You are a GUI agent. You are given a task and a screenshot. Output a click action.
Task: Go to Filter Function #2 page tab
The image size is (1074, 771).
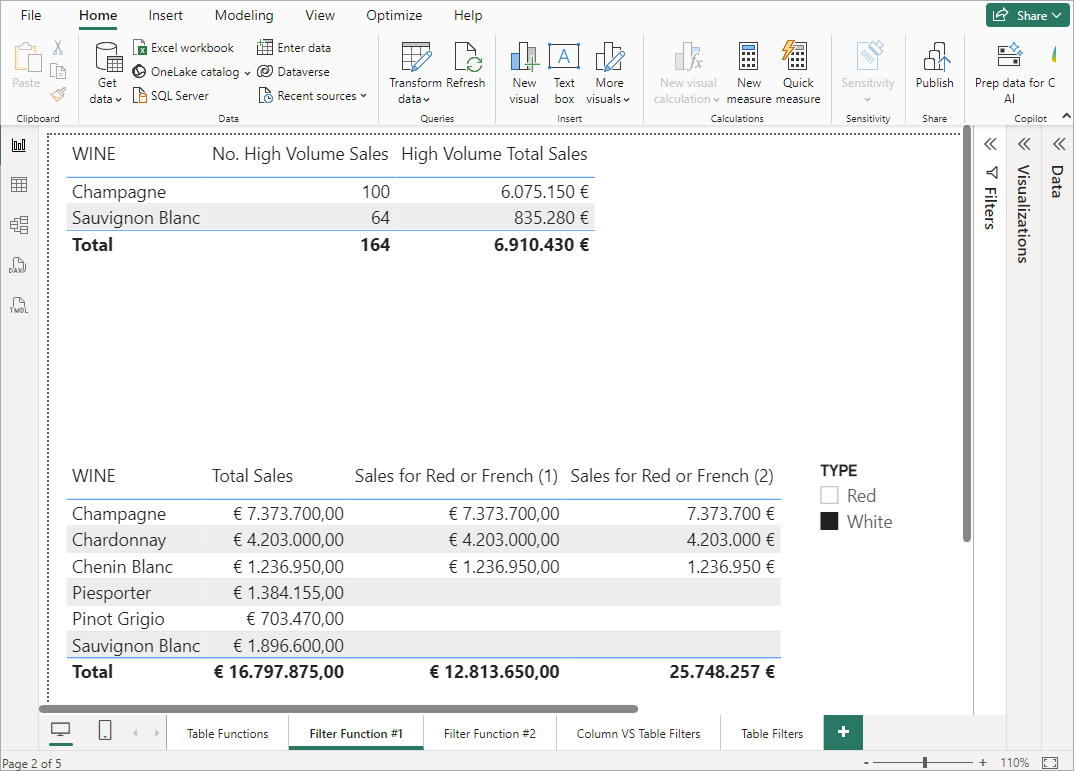[490, 733]
